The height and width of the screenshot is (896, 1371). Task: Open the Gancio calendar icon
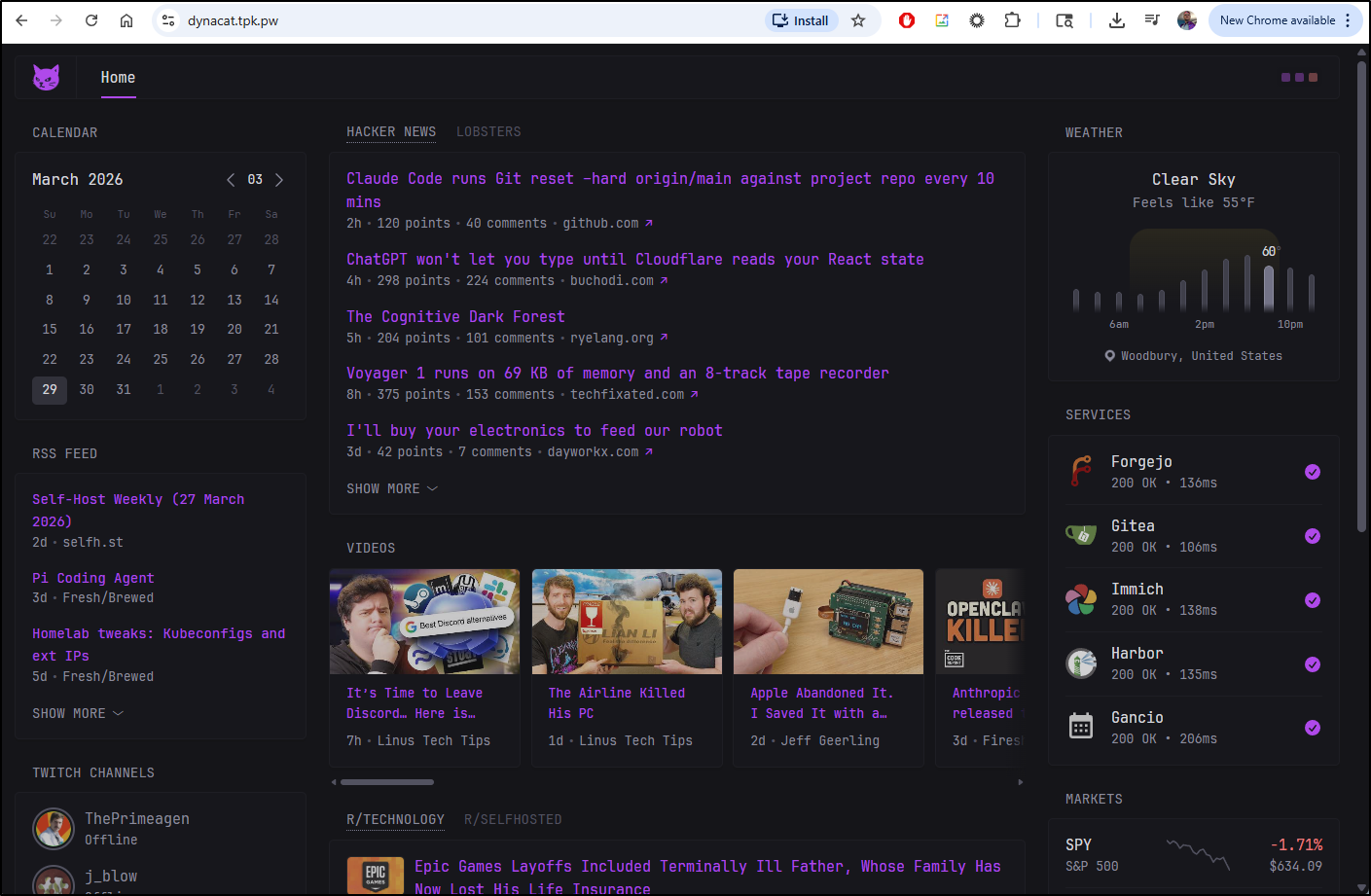(1081, 727)
